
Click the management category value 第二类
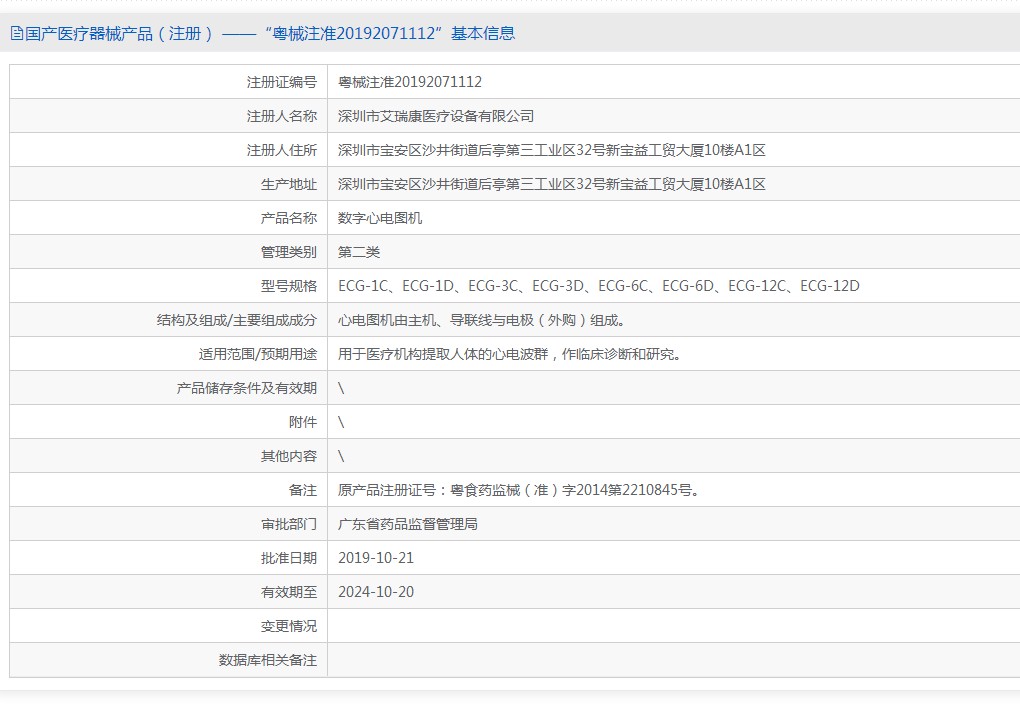359,252
